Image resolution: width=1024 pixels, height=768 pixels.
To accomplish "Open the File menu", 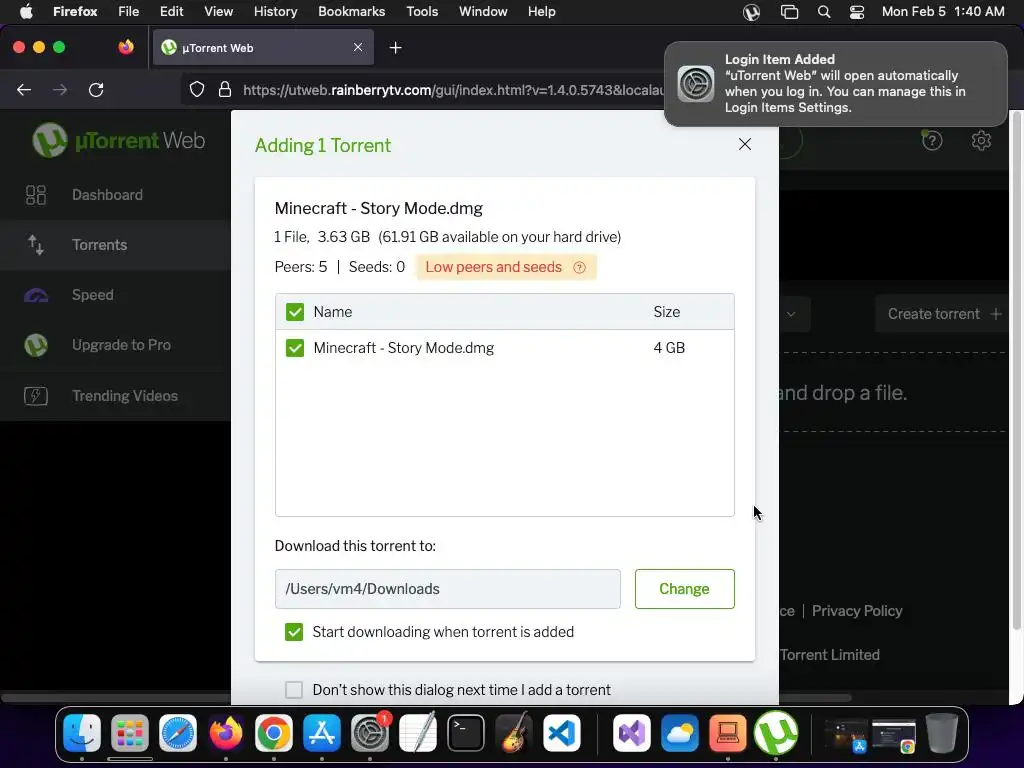I will 128,11.
